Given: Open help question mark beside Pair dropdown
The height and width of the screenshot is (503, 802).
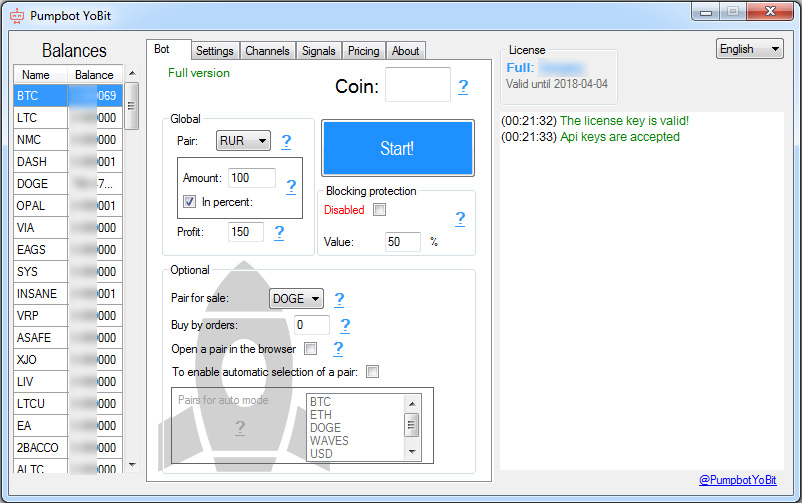Looking at the screenshot, I should [x=286, y=141].
